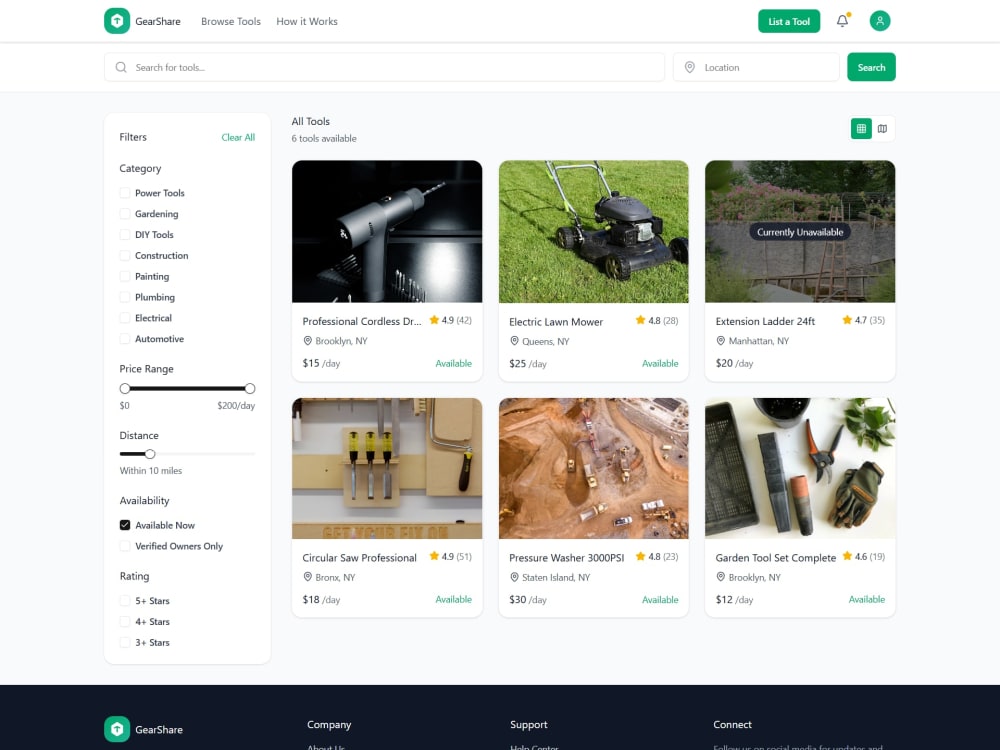Check the Power Tools category
This screenshot has height=750, width=1000.
125,193
